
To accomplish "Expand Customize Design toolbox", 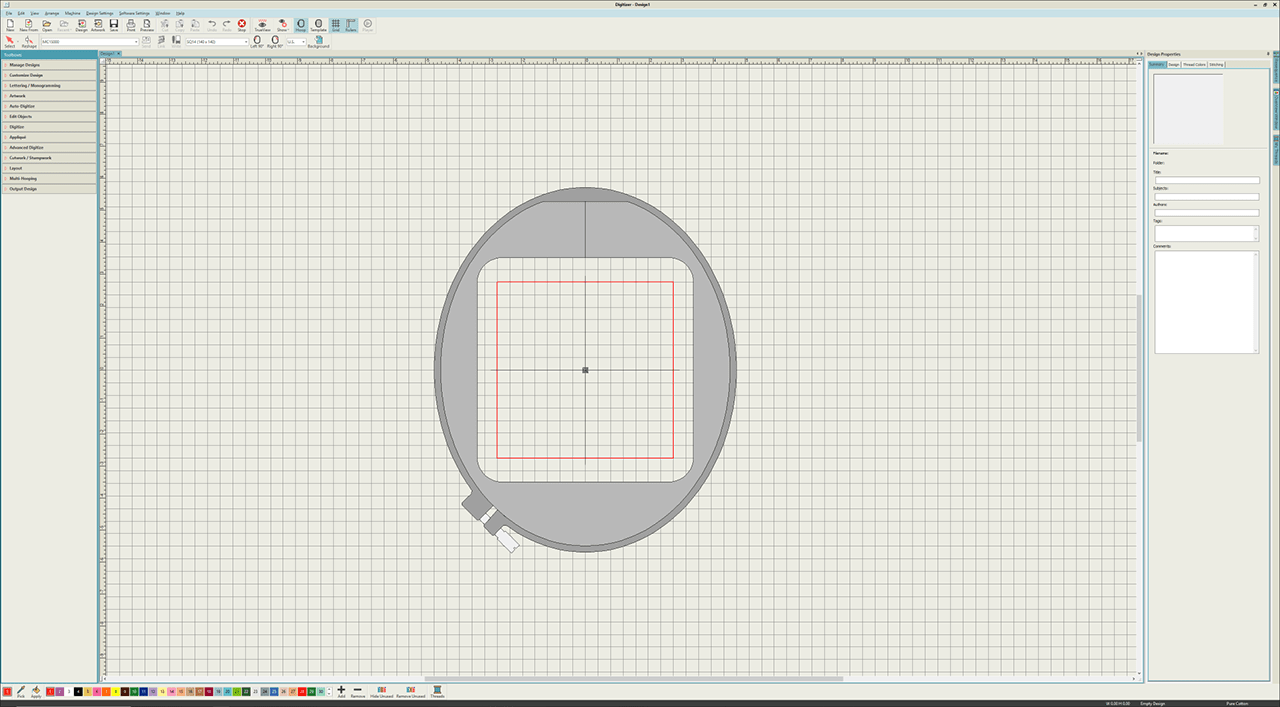I will (x=49, y=75).
